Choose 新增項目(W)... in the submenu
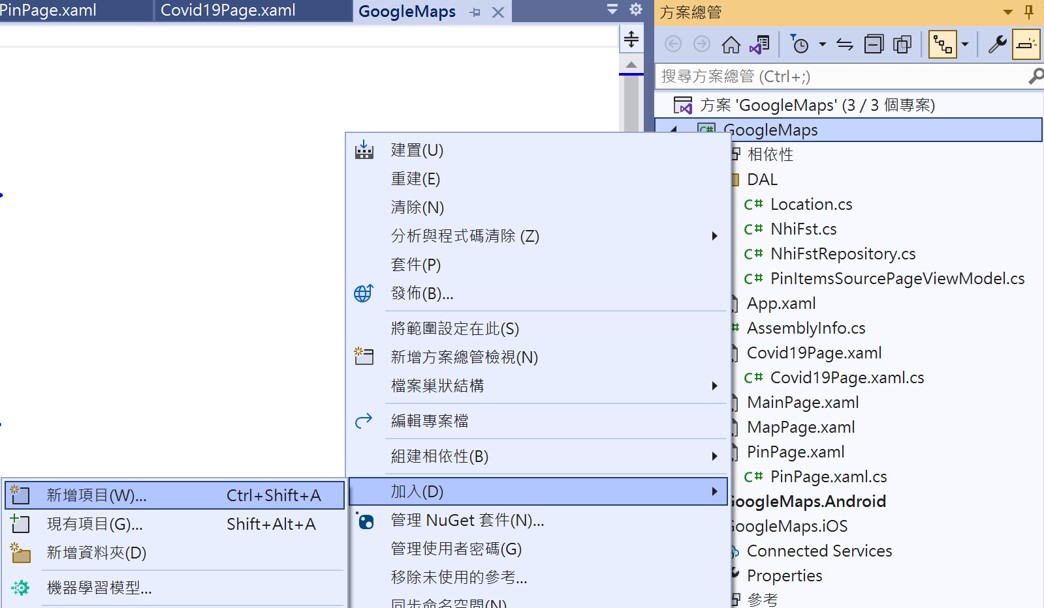The height and width of the screenshot is (608, 1044). click(x=174, y=495)
